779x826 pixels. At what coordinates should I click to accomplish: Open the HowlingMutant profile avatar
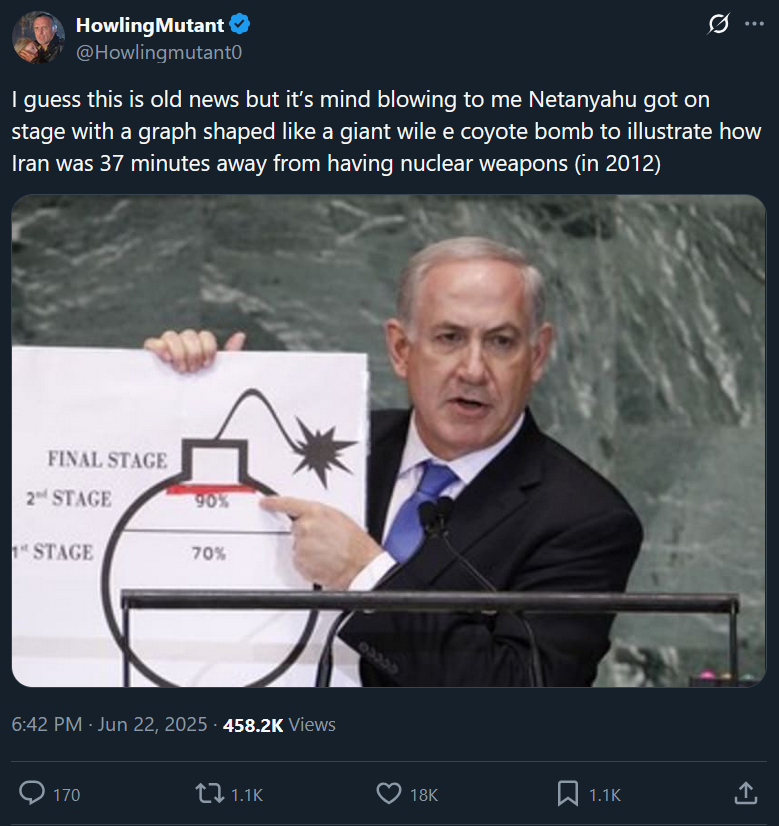click(38, 38)
